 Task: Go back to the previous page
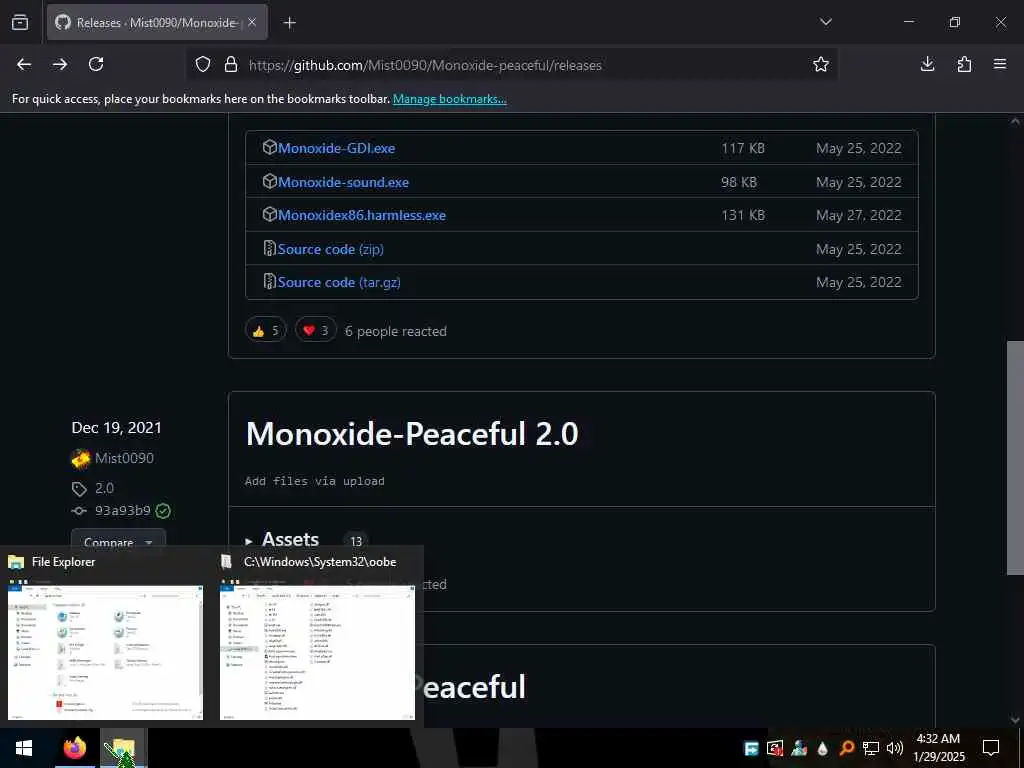pos(24,64)
